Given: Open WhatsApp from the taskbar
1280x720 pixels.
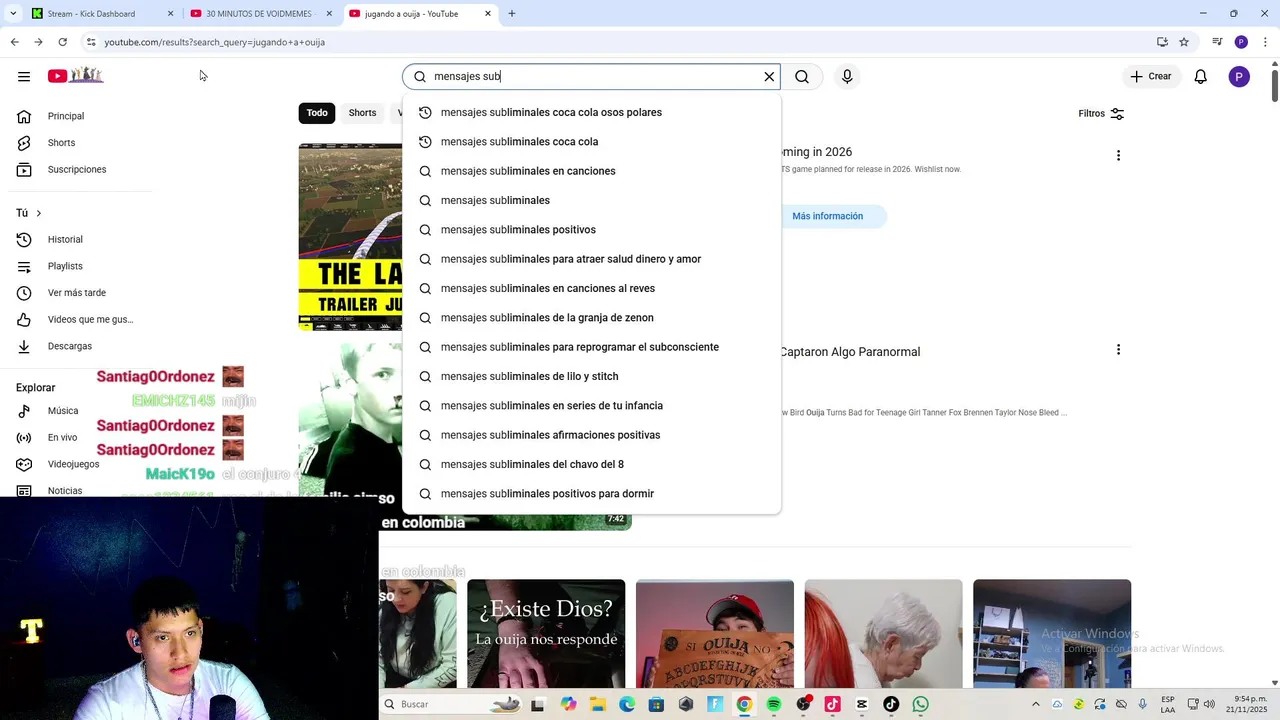Looking at the screenshot, I should coord(920,704).
